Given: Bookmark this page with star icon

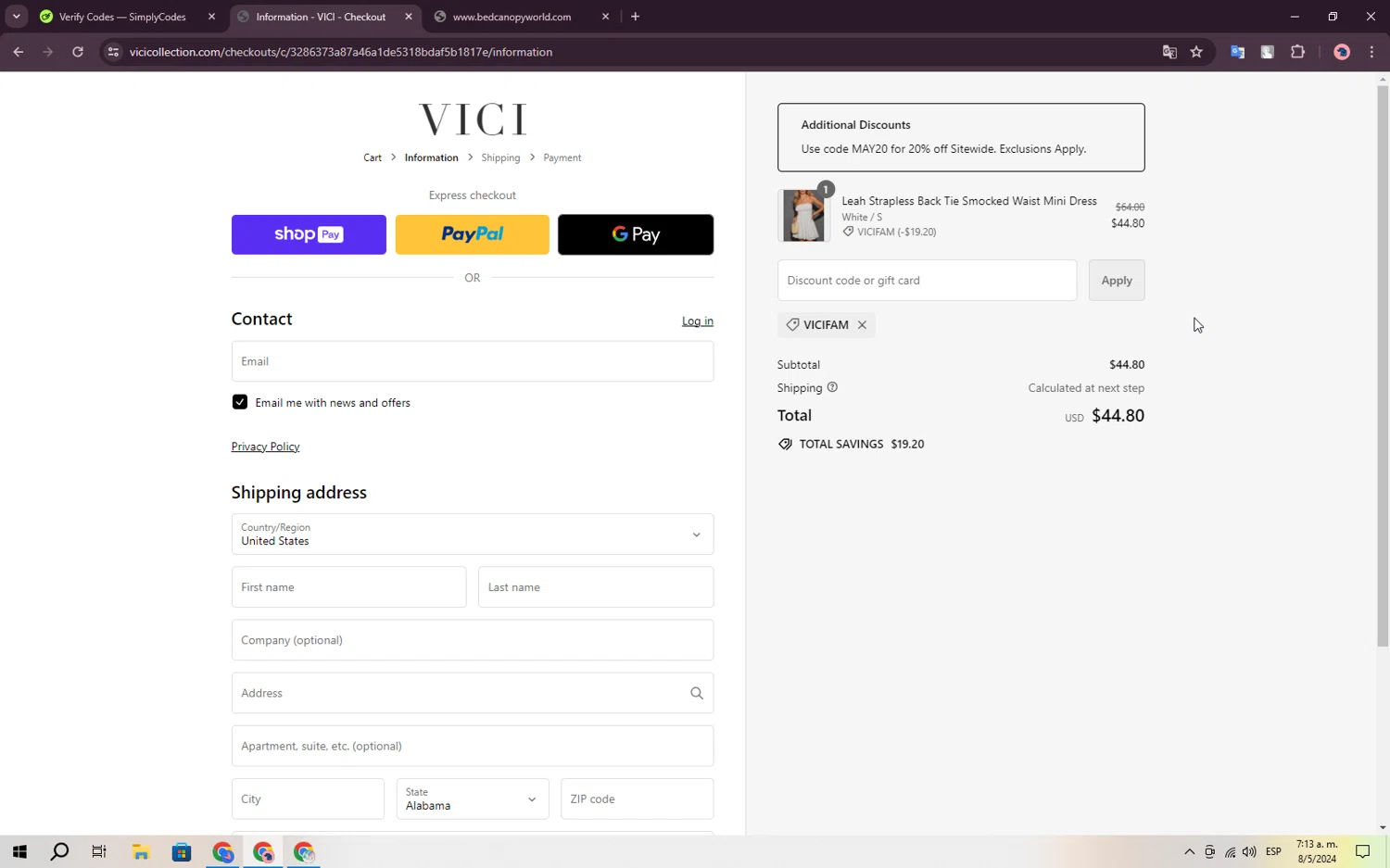Looking at the screenshot, I should (1196, 52).
